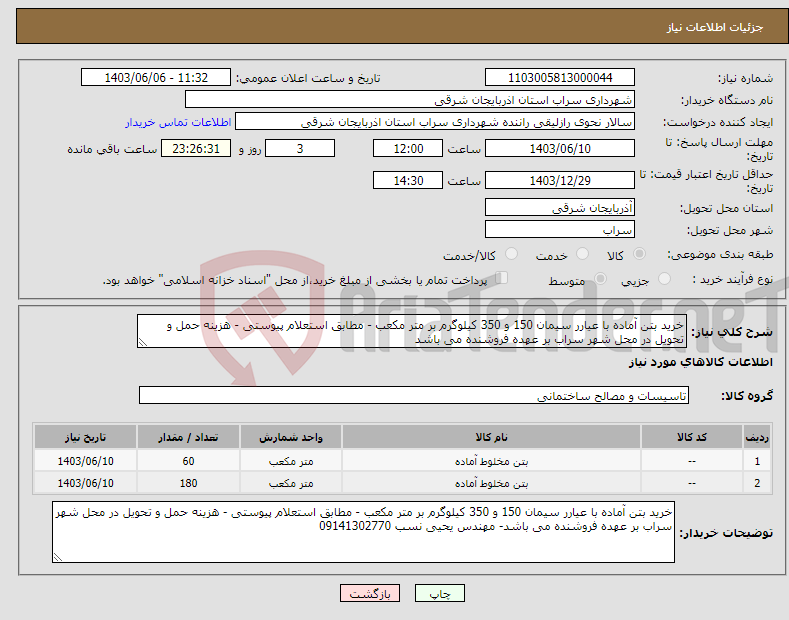
Task: Click متر مکعب unit in row 1
Action: [x=291, y=461]
